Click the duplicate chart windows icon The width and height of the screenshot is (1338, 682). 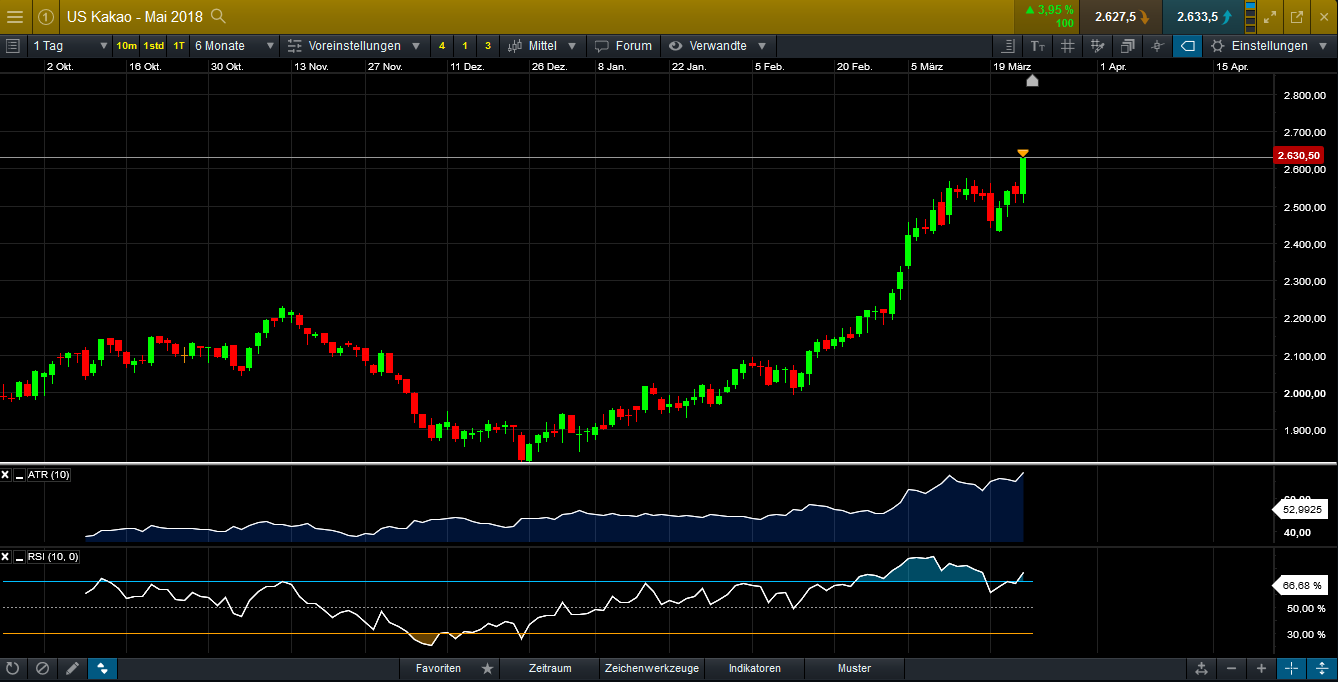click(x=1127, y=46)
